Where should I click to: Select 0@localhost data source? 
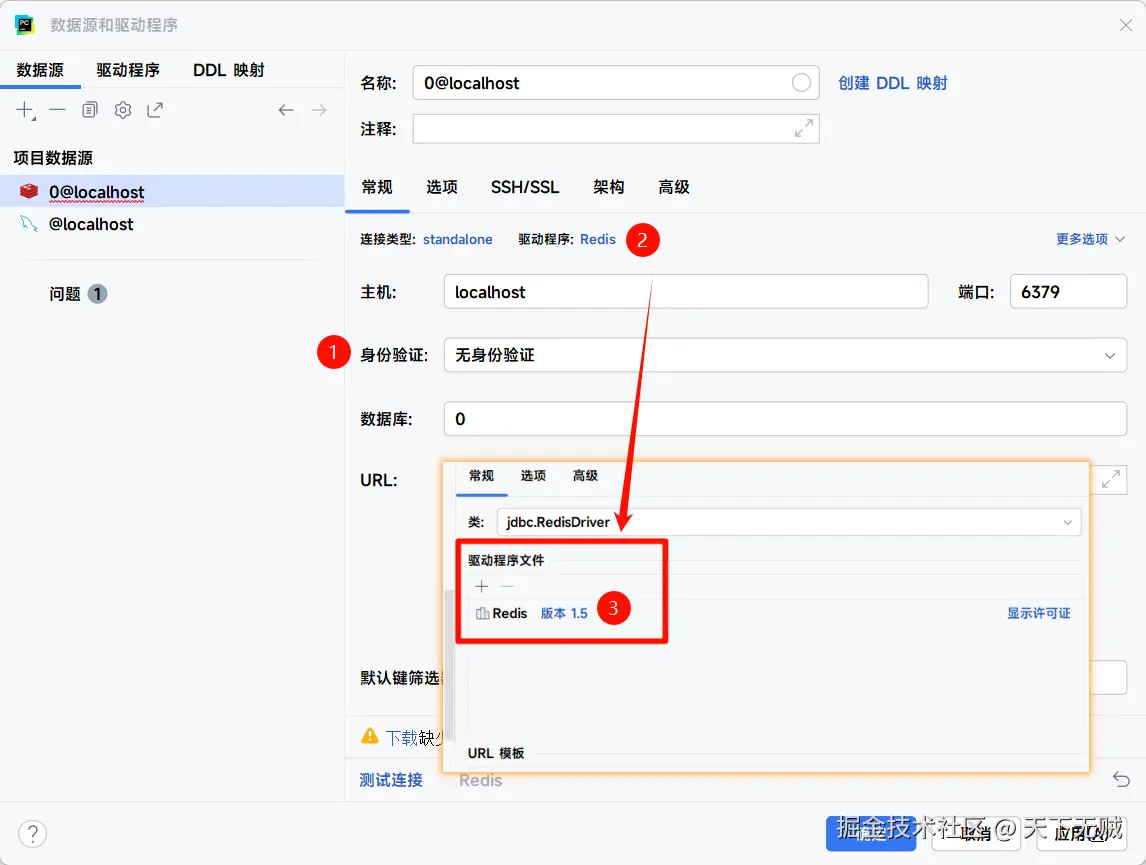[172, 191]
